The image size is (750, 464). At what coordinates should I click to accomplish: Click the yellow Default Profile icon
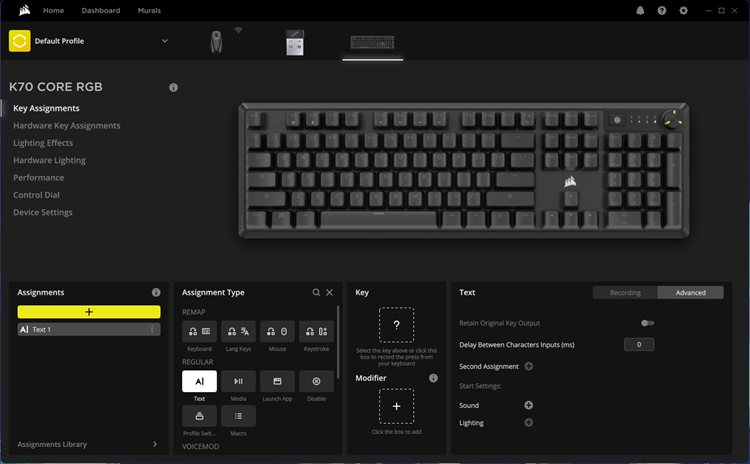point(20,41)
